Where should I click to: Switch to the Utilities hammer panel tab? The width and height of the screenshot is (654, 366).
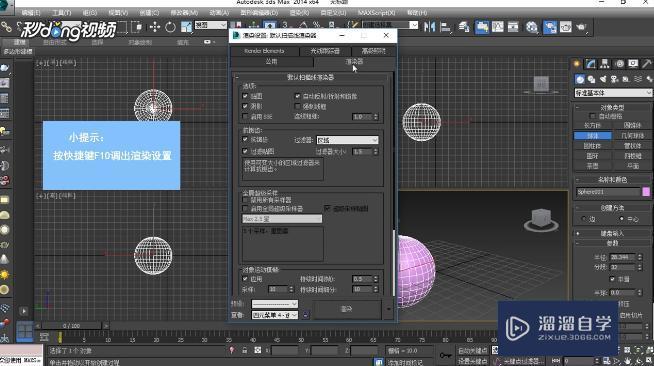[647, 64]
